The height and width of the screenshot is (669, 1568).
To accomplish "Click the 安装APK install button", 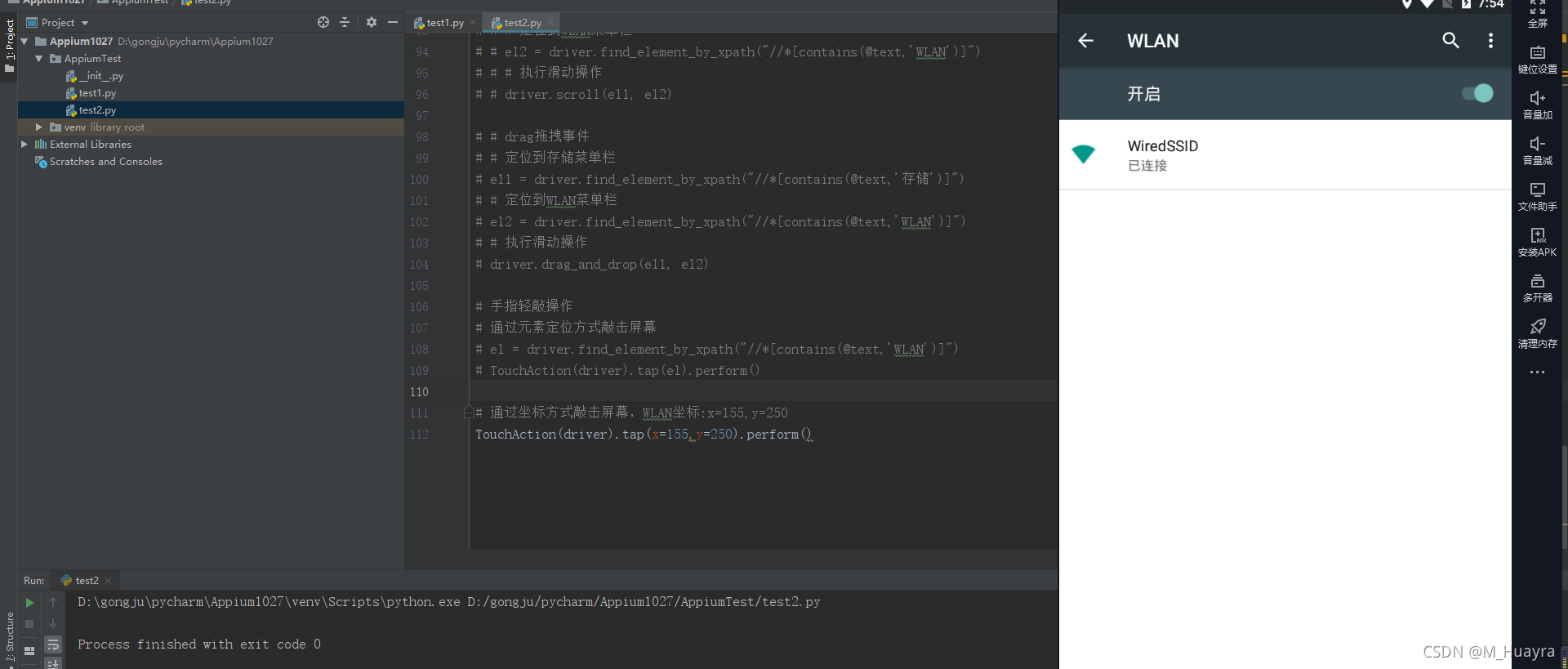I will [1538, 243].
